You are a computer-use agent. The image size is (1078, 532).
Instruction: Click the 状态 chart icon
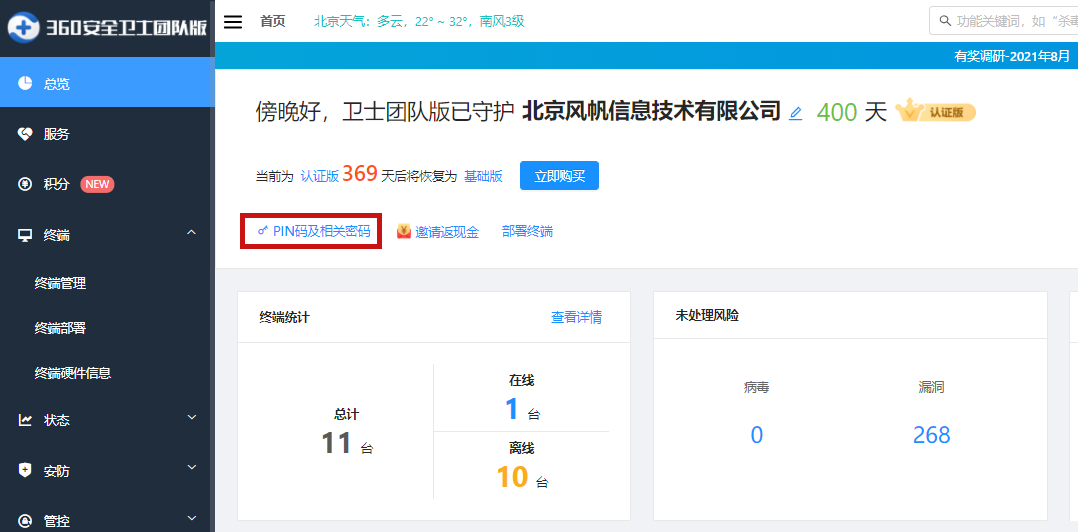coord(25,419)
